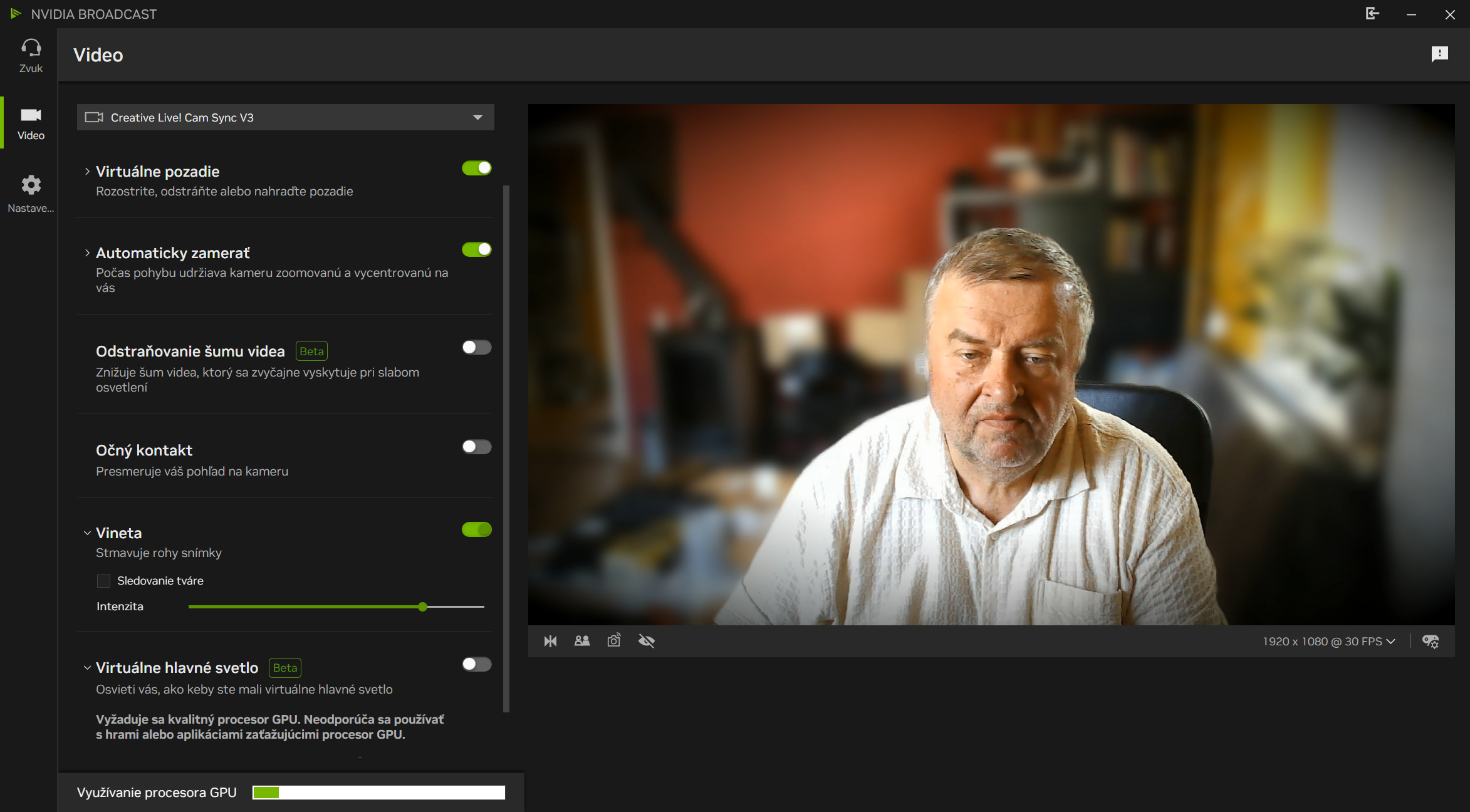Click the sign-out icon in title bar
The image size is (1470, 812).
(x=1372, y=14)
